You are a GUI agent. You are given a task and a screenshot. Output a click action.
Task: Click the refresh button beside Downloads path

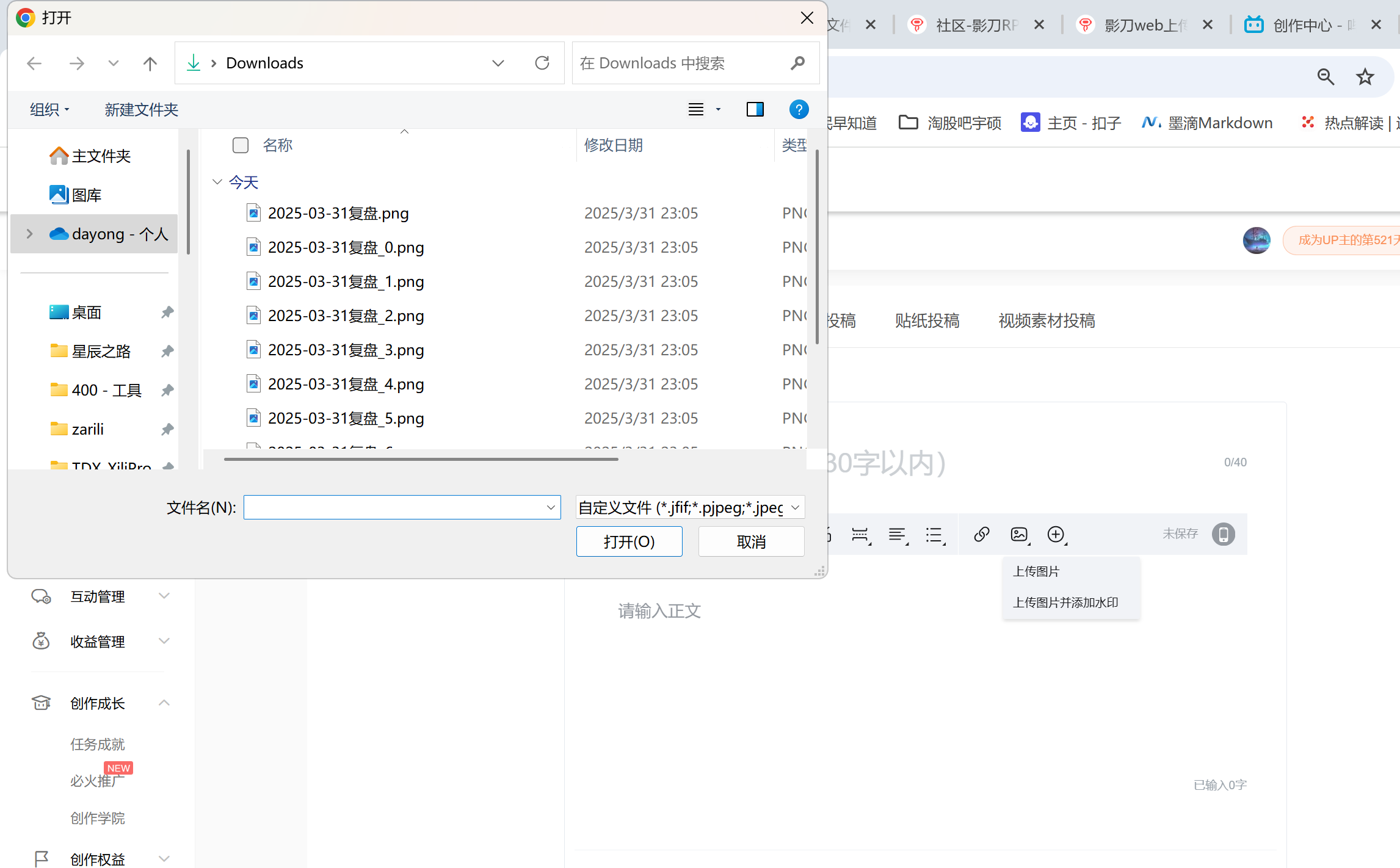pos(542,63)
